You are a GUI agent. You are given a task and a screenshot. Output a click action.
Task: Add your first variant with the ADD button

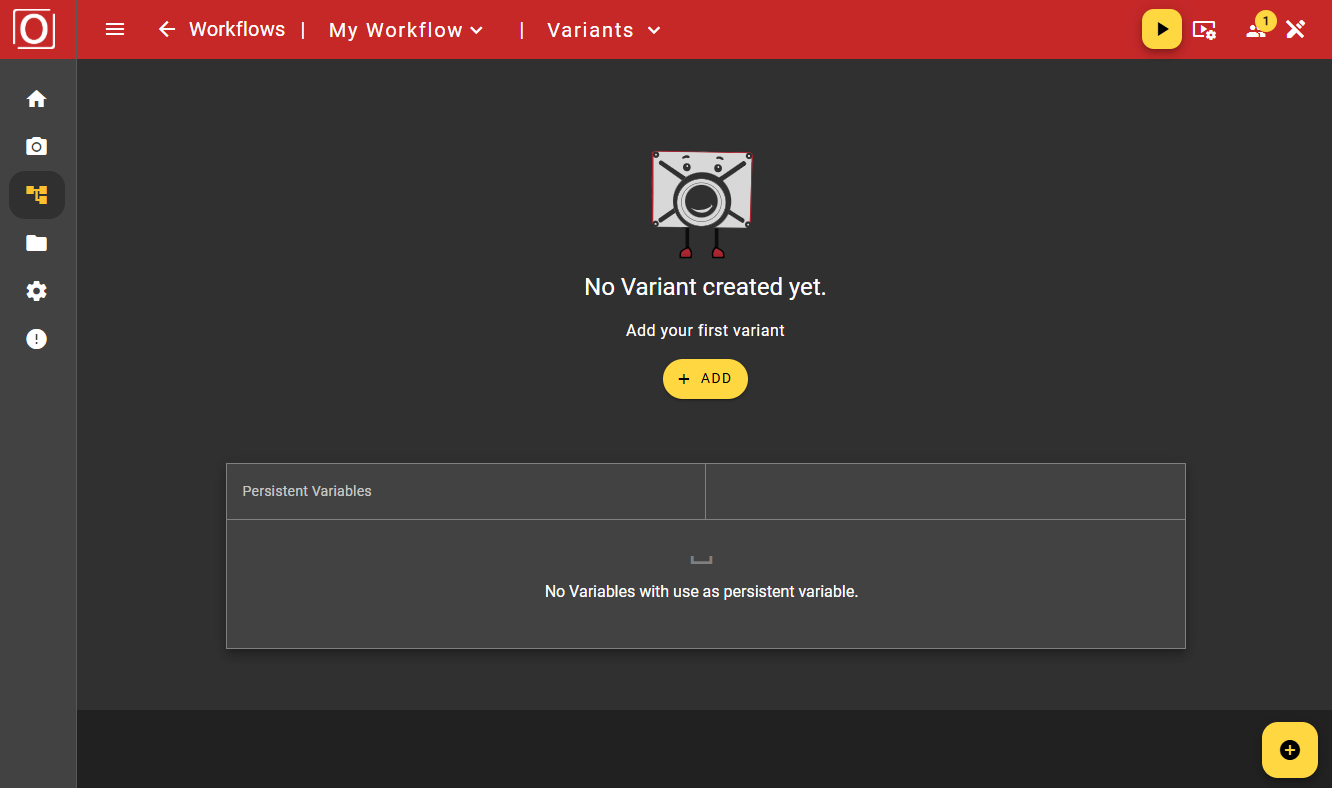(x=705, y=378)
